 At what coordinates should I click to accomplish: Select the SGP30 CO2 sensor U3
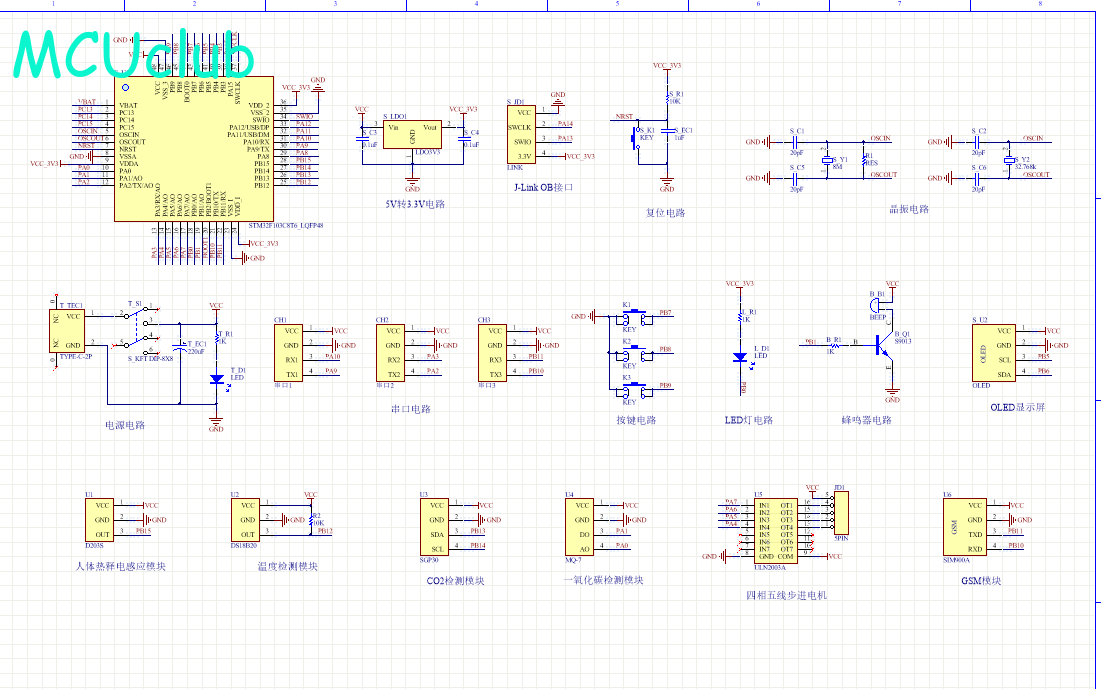(436, 526)
